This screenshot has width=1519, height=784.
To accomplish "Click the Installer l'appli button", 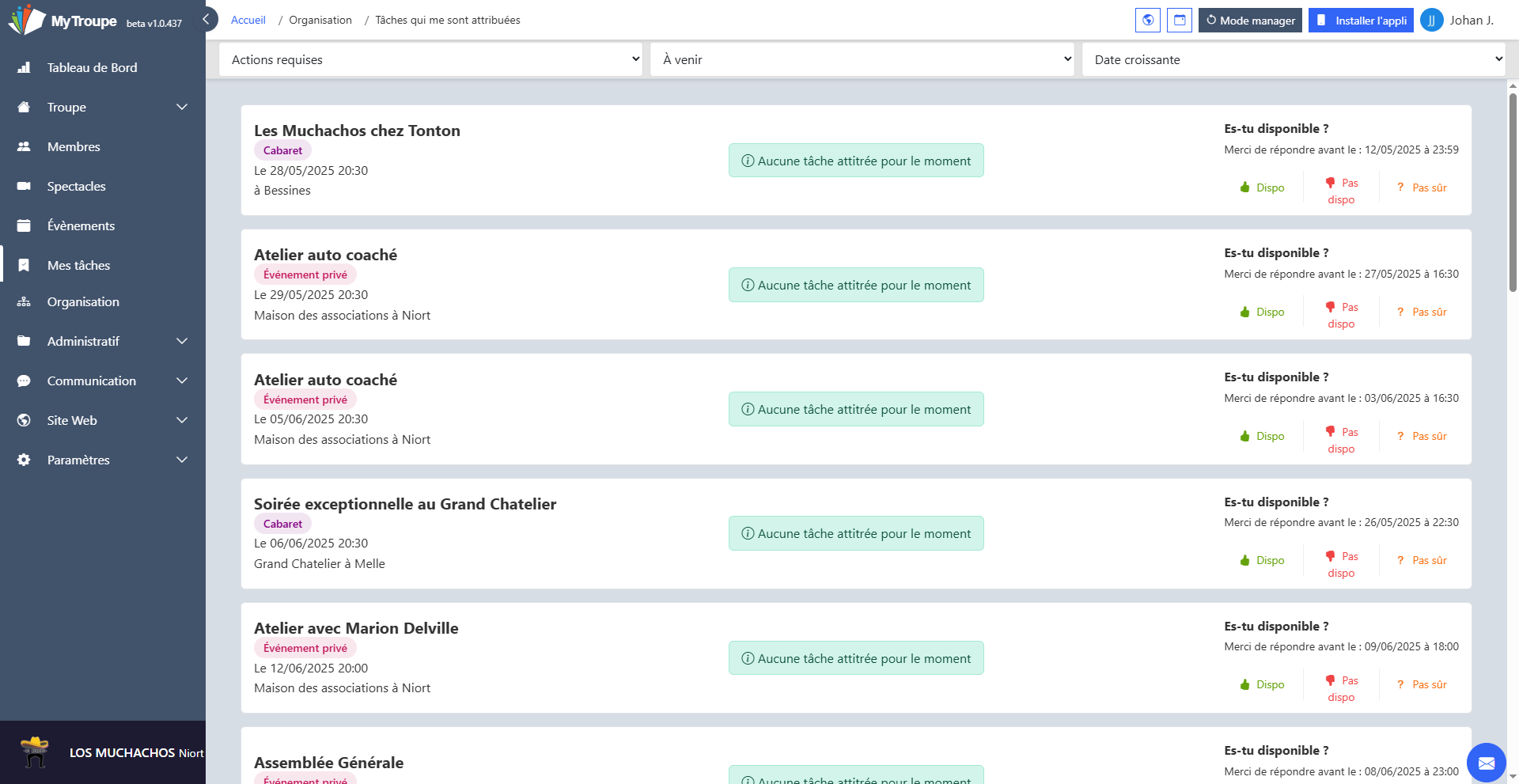I will pyautogui.click(x=1361, y=20).
